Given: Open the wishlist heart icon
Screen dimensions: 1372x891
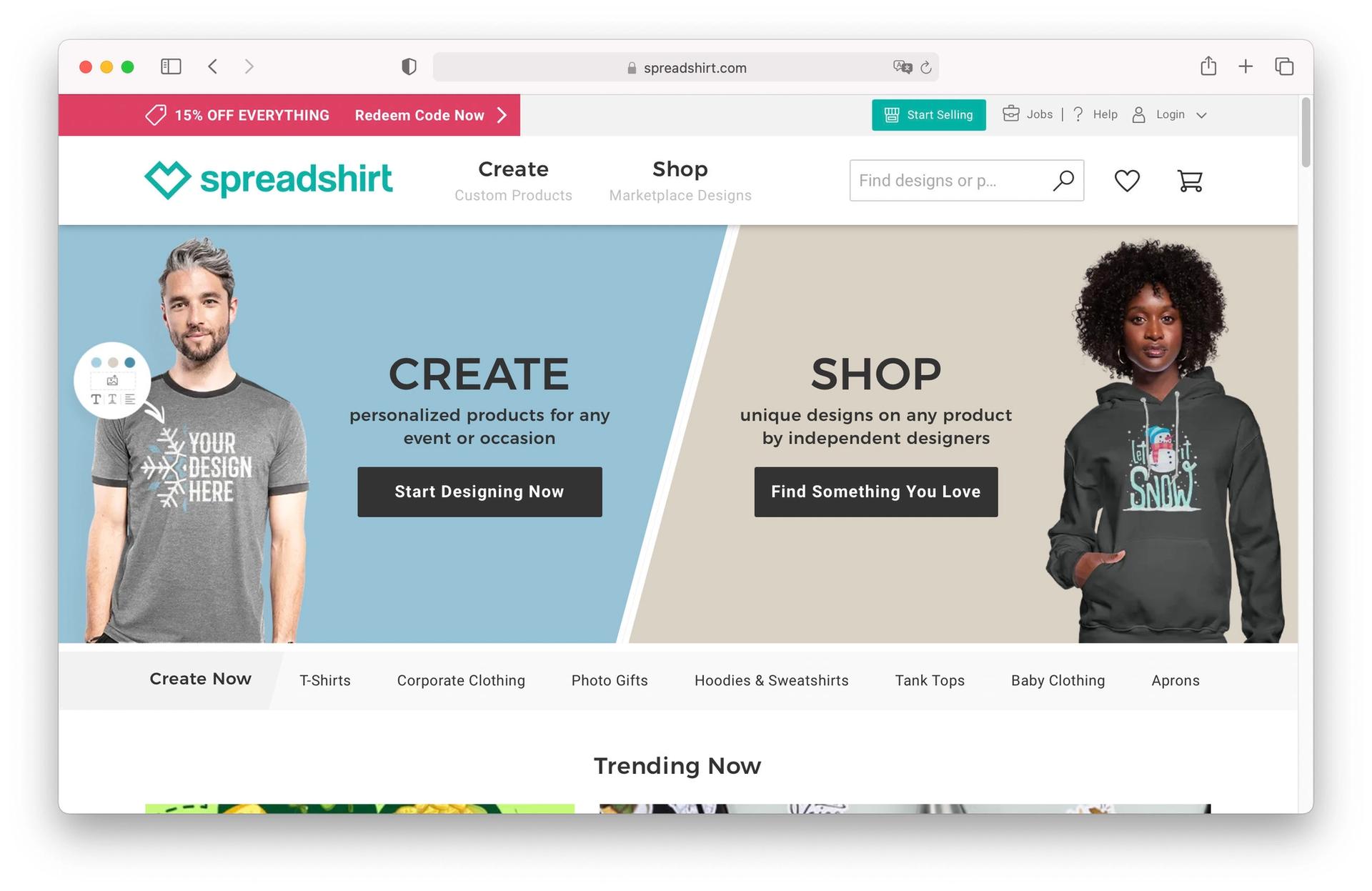Looking at the screenshot, I should click(x=1127, y=181).
